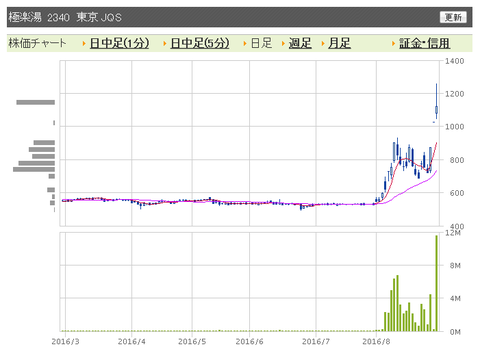Click the tallest green volume bar
The width and height of the screenshot is (480, 362).
pyautogui.click(x=436, y=283)
